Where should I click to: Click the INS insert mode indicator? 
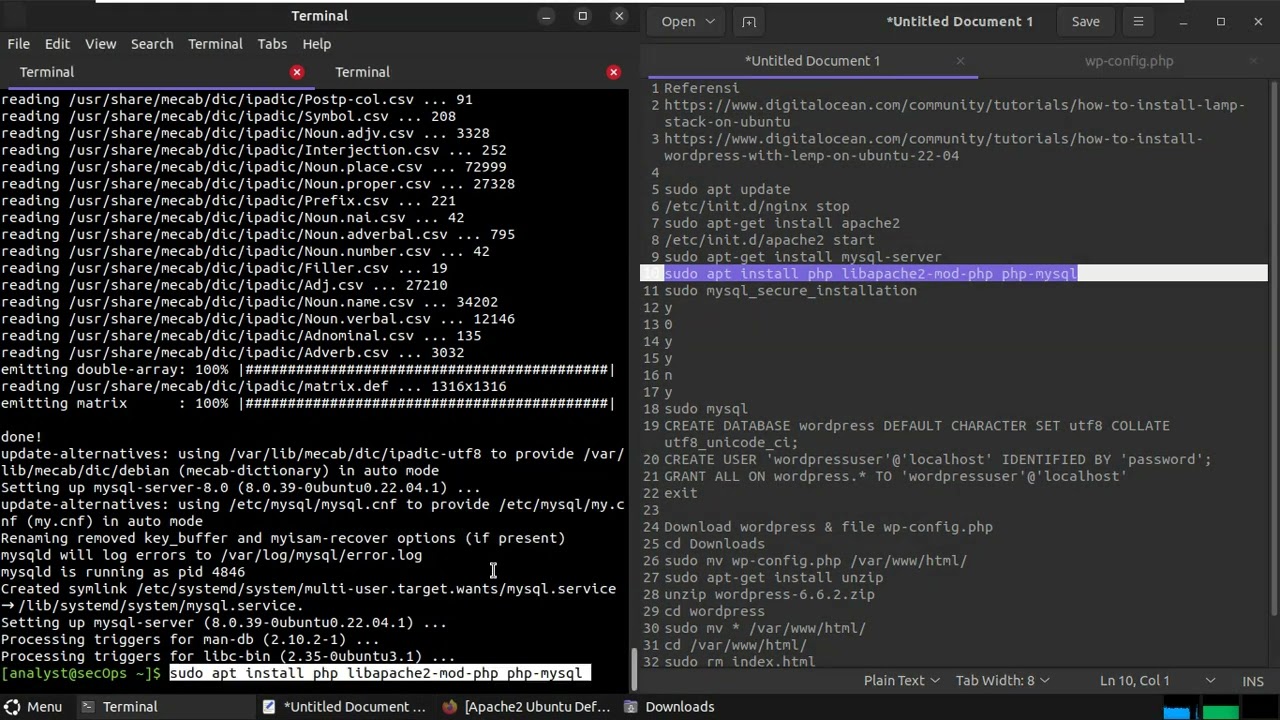click(x=1253, y=680)
